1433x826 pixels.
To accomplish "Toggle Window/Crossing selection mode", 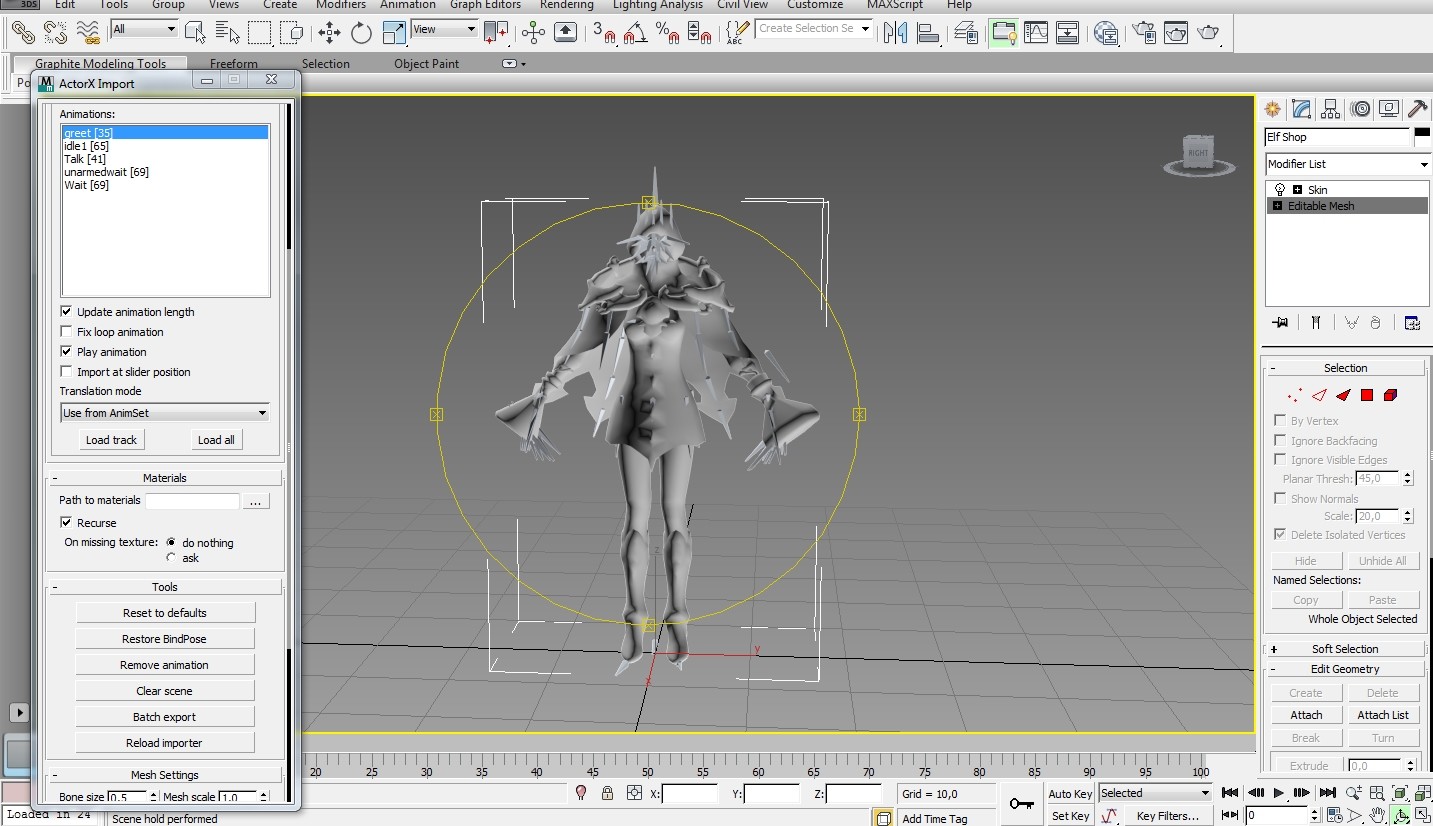I will pyautogui.click(x=292, y=32).
